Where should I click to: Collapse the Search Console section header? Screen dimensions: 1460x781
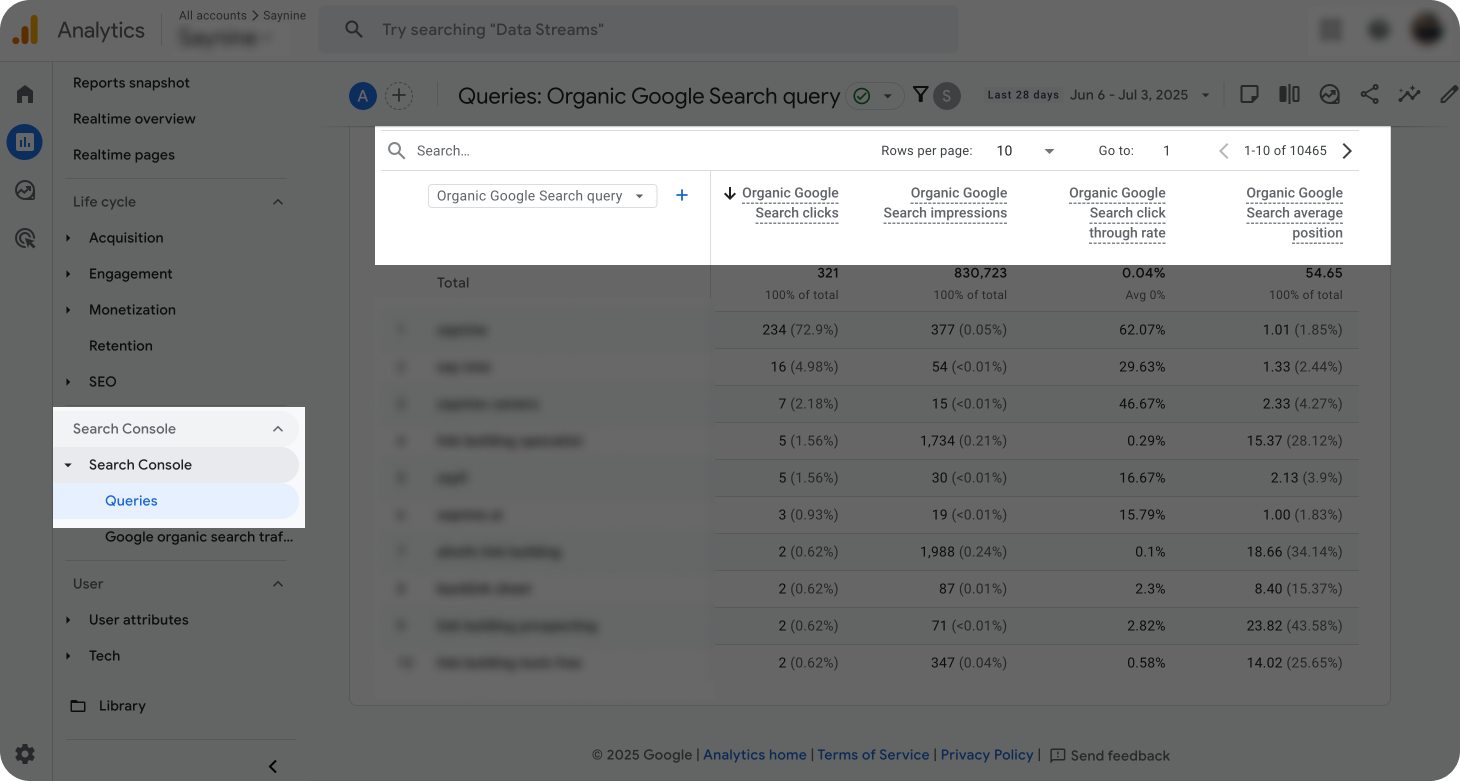click(278, 429)
